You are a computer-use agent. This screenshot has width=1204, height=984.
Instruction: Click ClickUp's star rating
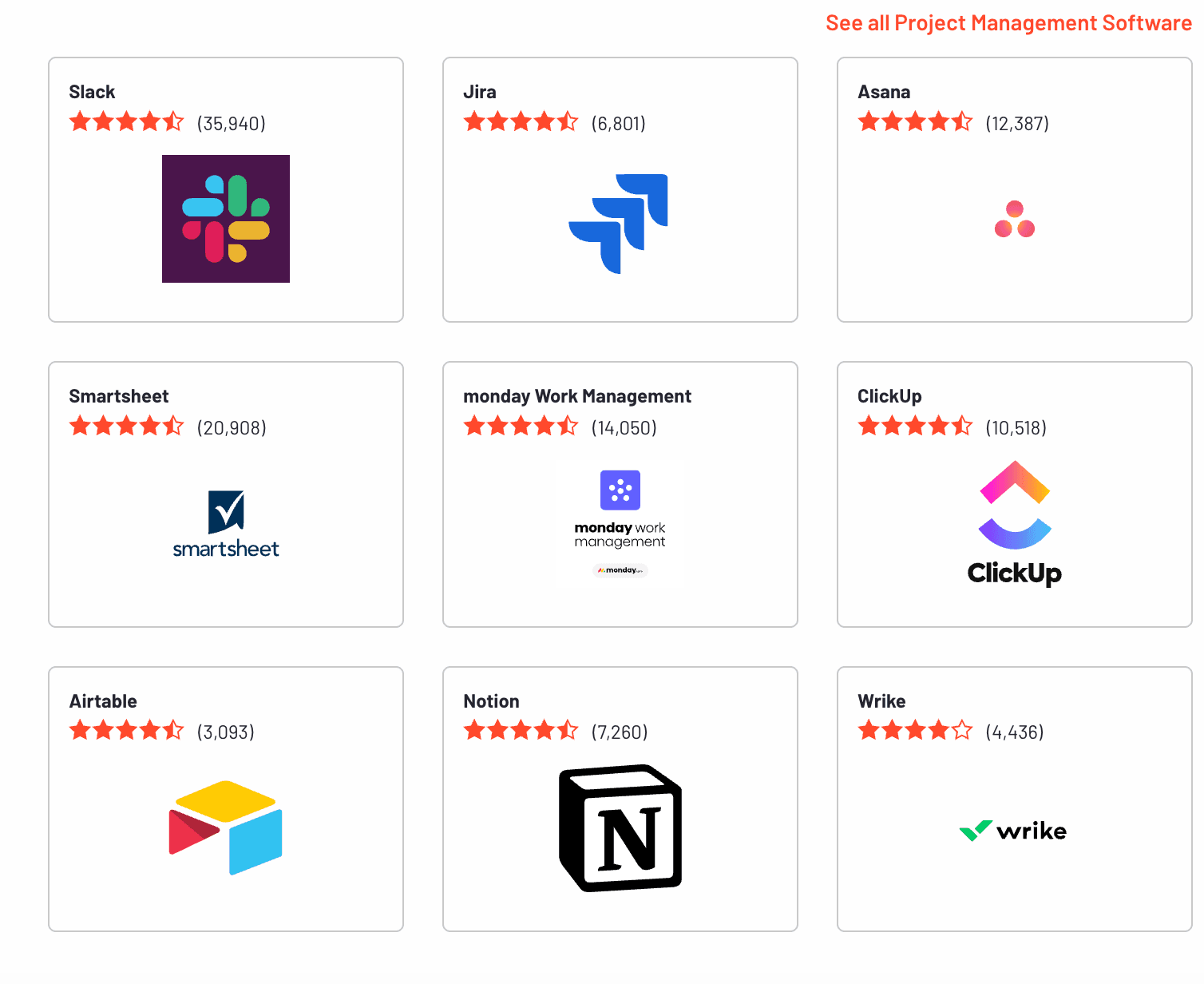pos(915,427)
